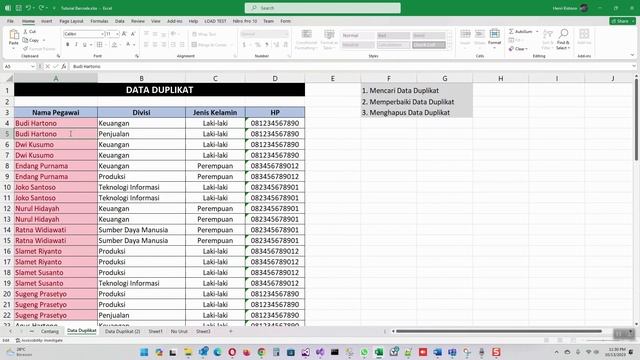
Task: Click the Borders grid icon
Action: coord(100,44)
